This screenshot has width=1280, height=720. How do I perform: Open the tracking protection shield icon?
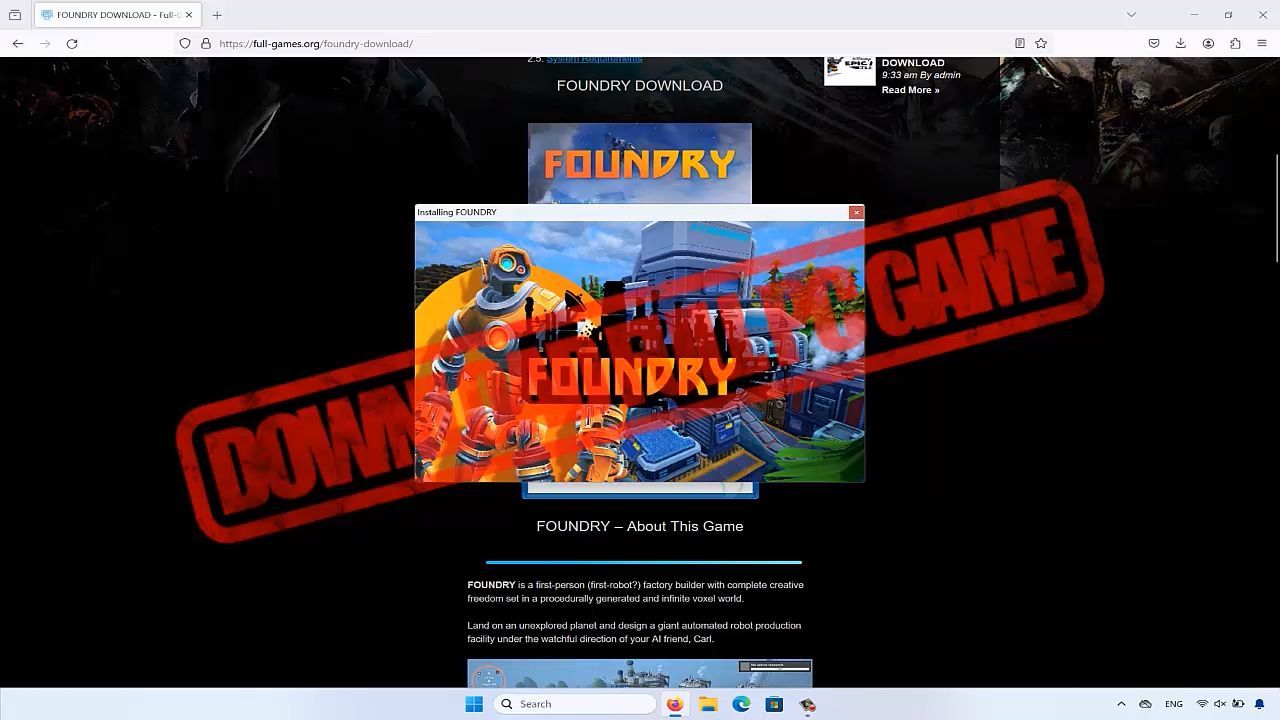click(185, 44)
